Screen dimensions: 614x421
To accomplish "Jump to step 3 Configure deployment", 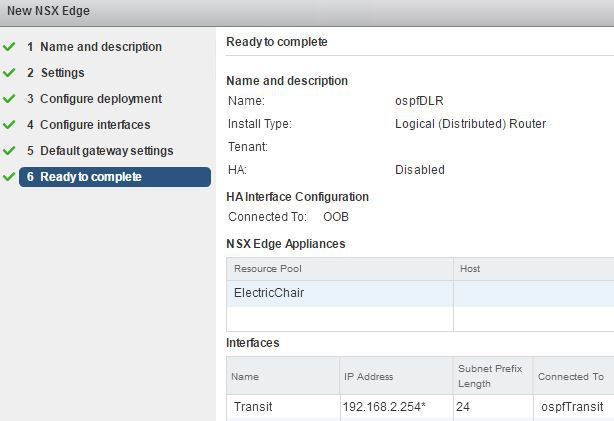I will coord(100,99).
